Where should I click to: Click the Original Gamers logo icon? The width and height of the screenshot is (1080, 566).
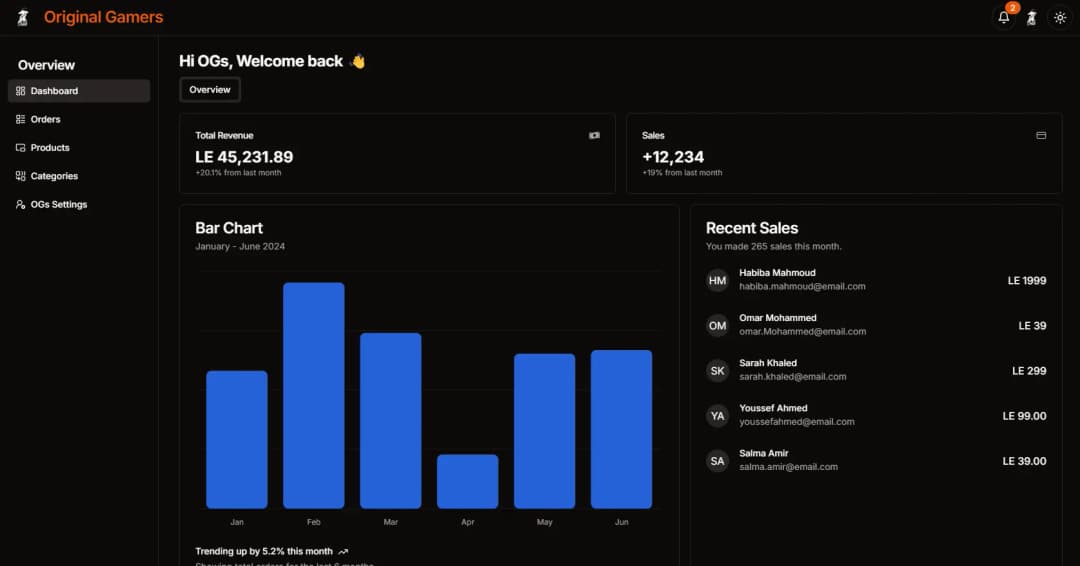pyautogui.click(x=23, y=17)
